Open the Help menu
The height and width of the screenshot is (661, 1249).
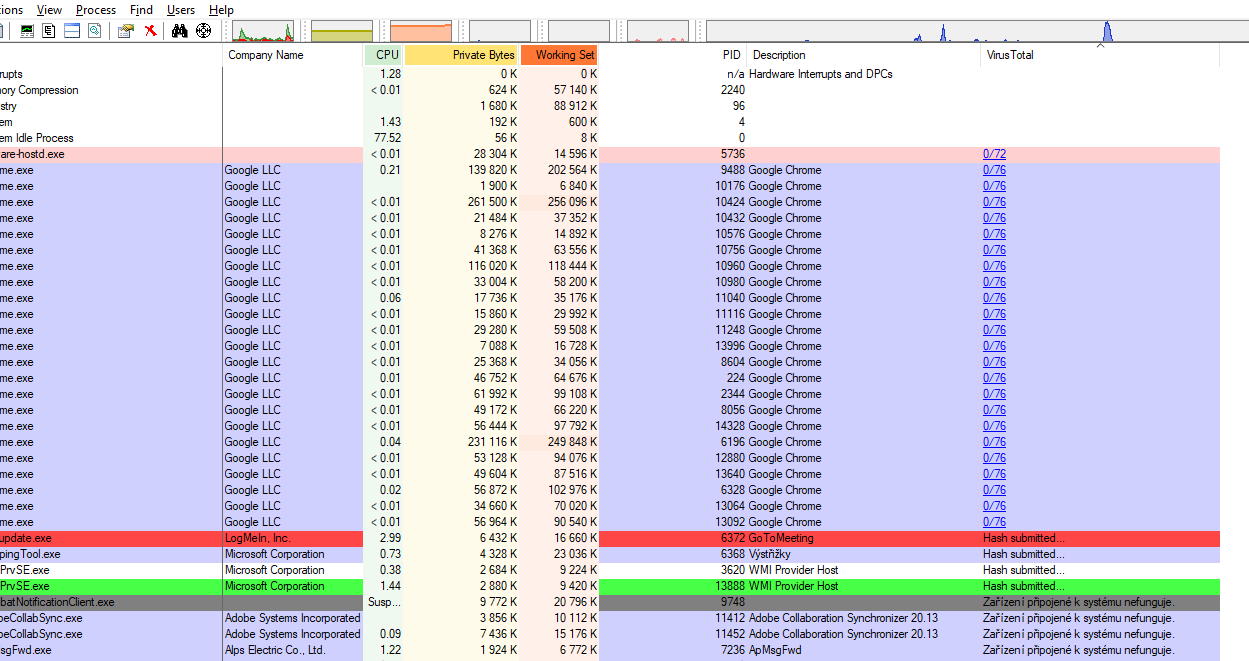click(221, 10)
